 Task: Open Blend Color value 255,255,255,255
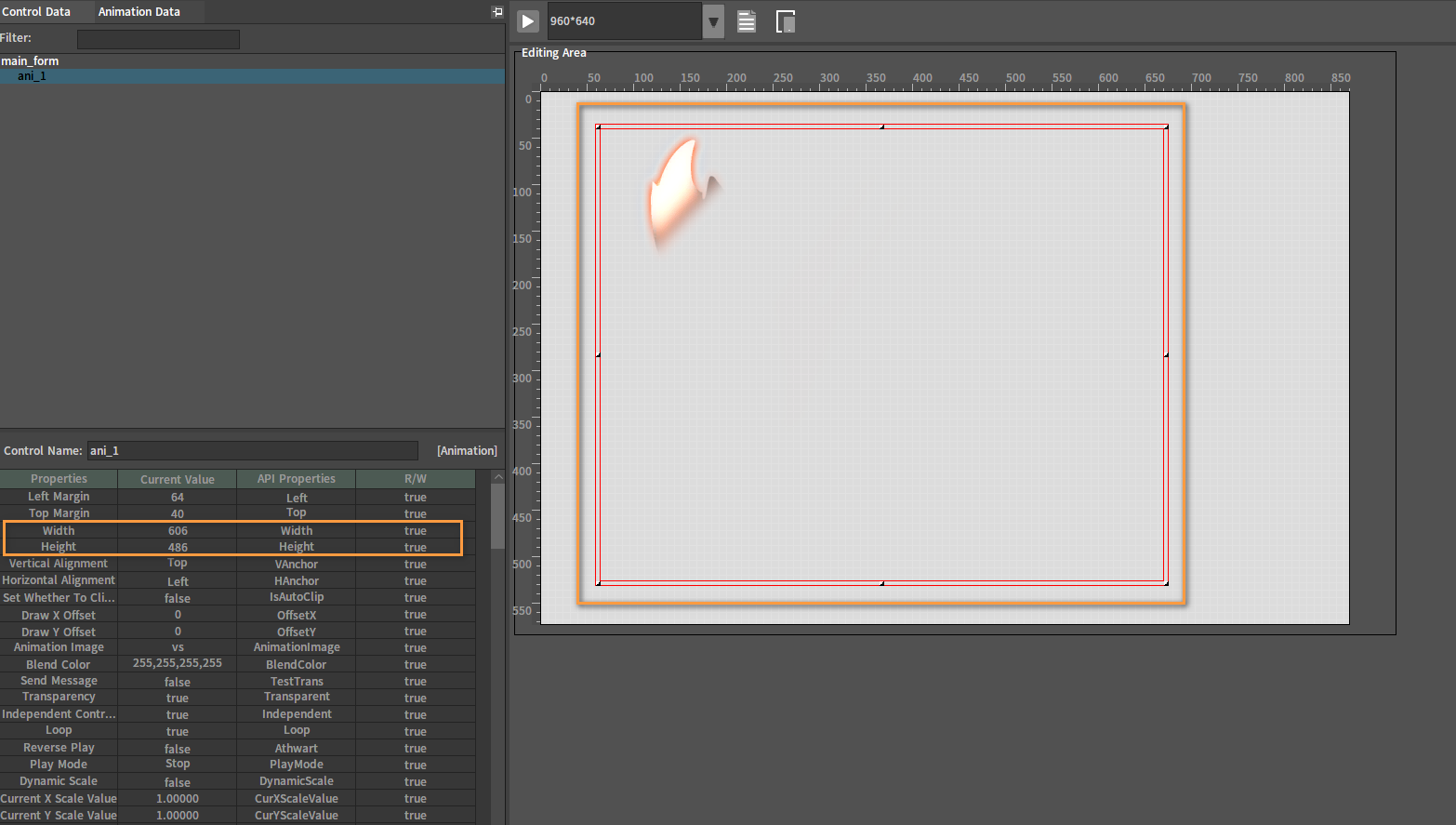pyautogui.click(x=178, y=664)
